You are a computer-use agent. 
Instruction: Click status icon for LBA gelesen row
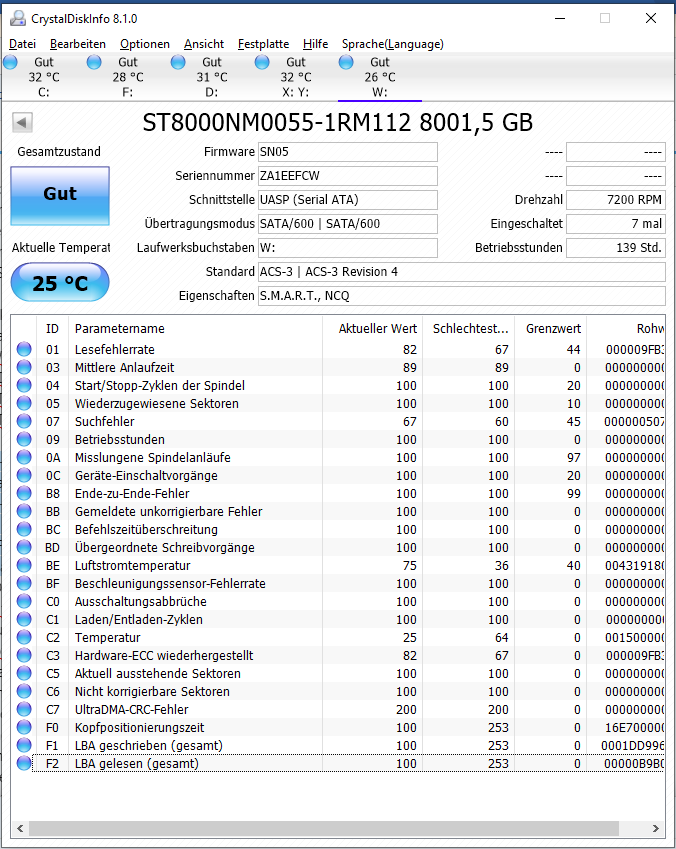24,763
